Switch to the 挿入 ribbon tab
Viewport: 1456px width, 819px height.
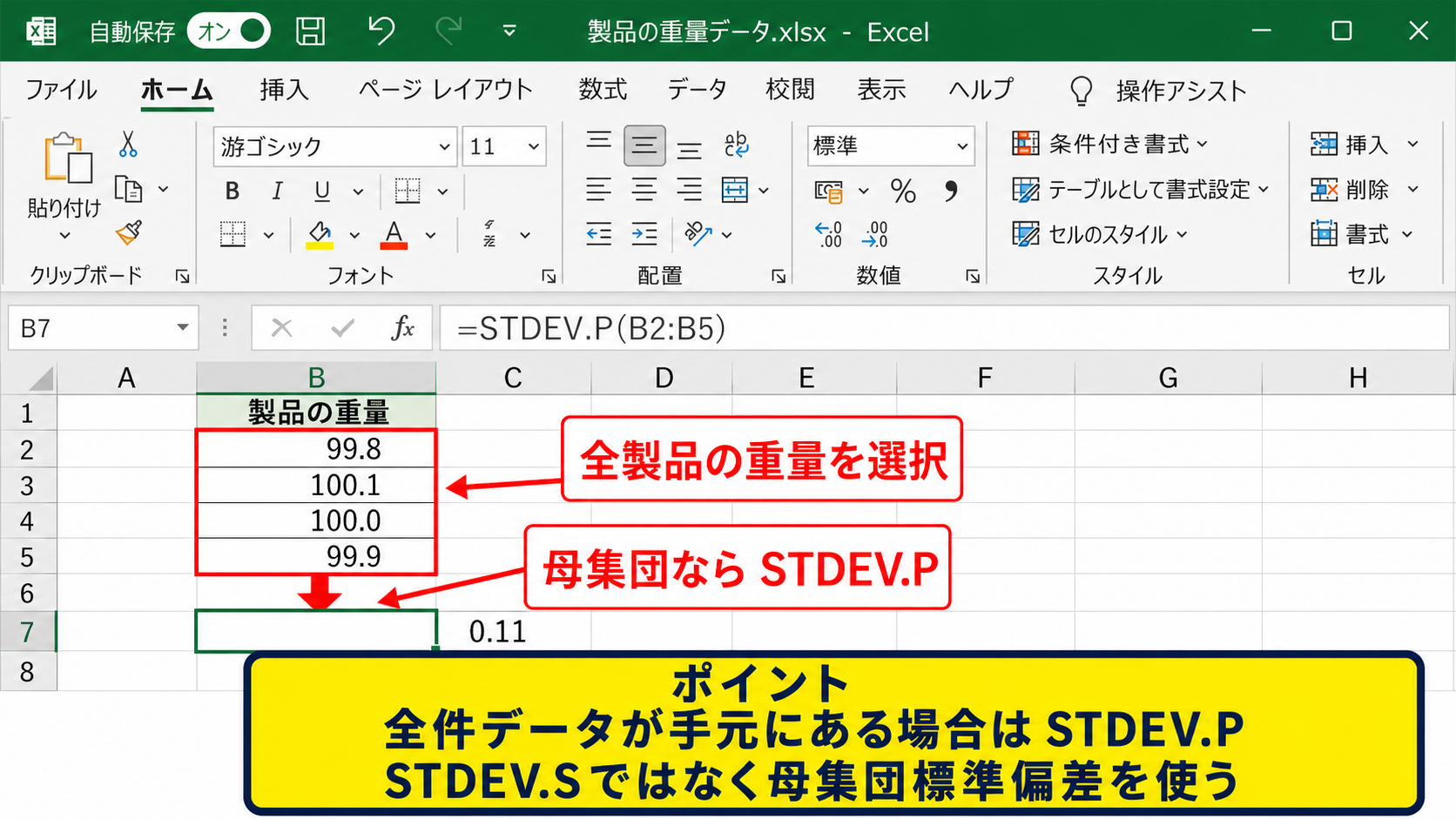click(284, 90)
